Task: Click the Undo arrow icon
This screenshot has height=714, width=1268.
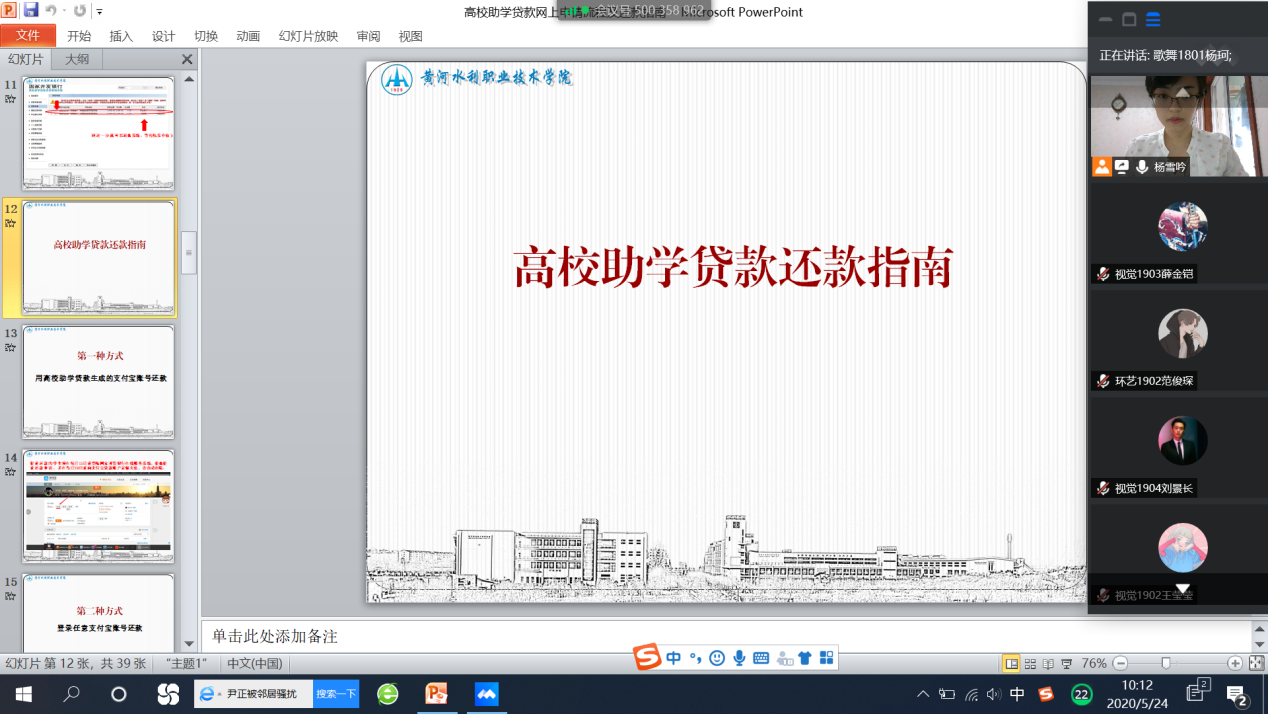Action: pos(50,11)
